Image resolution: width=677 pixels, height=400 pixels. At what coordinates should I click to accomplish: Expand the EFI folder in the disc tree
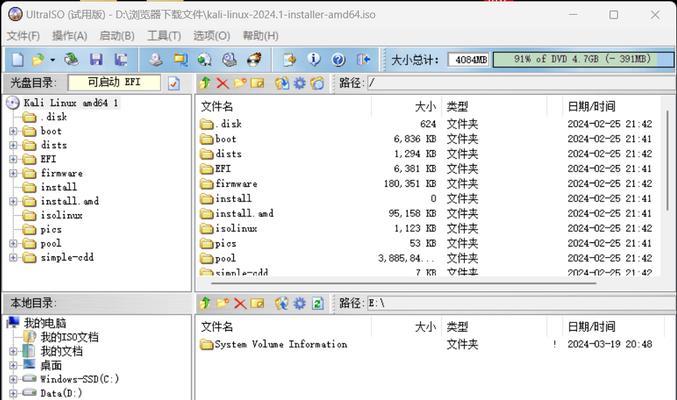[13, 159]
